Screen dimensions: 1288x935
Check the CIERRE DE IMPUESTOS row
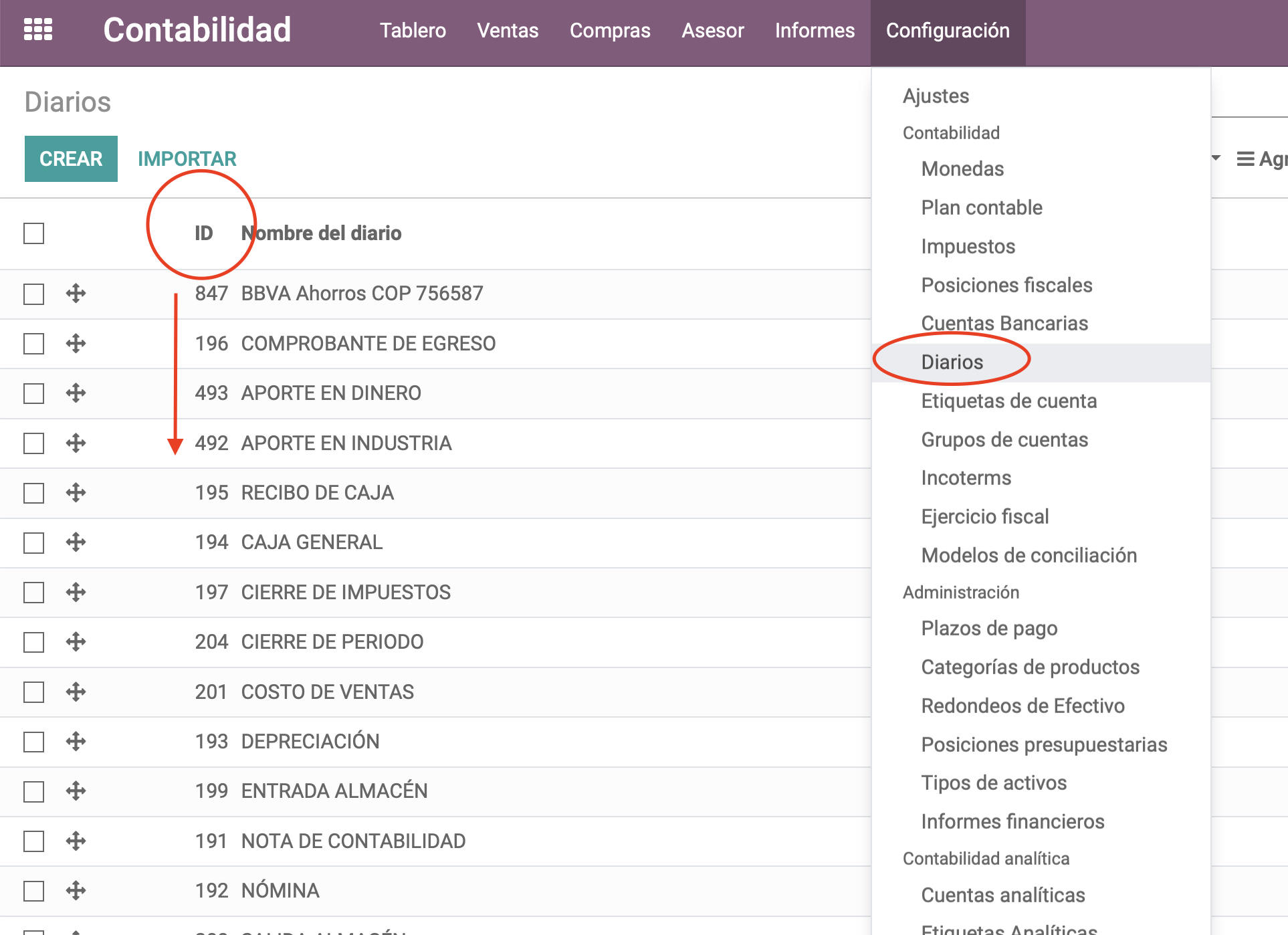(x=33, y=593)
